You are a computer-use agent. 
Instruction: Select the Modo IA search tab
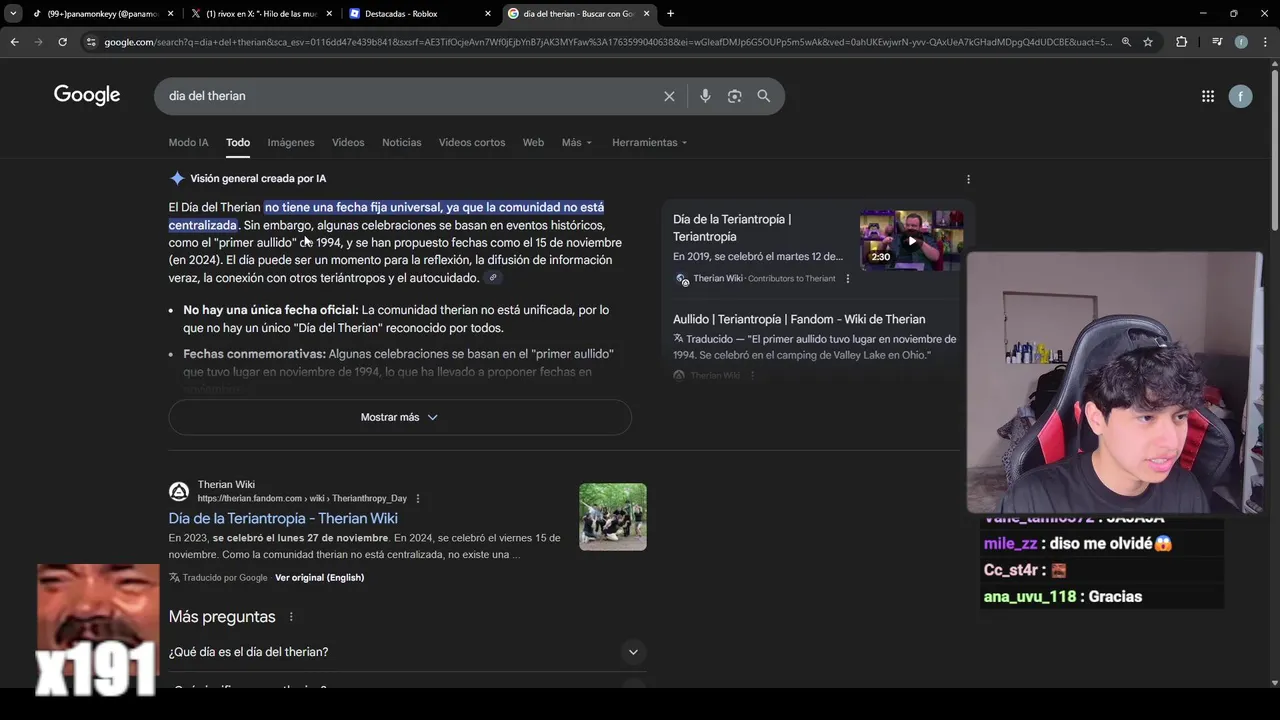click(188, 143)
